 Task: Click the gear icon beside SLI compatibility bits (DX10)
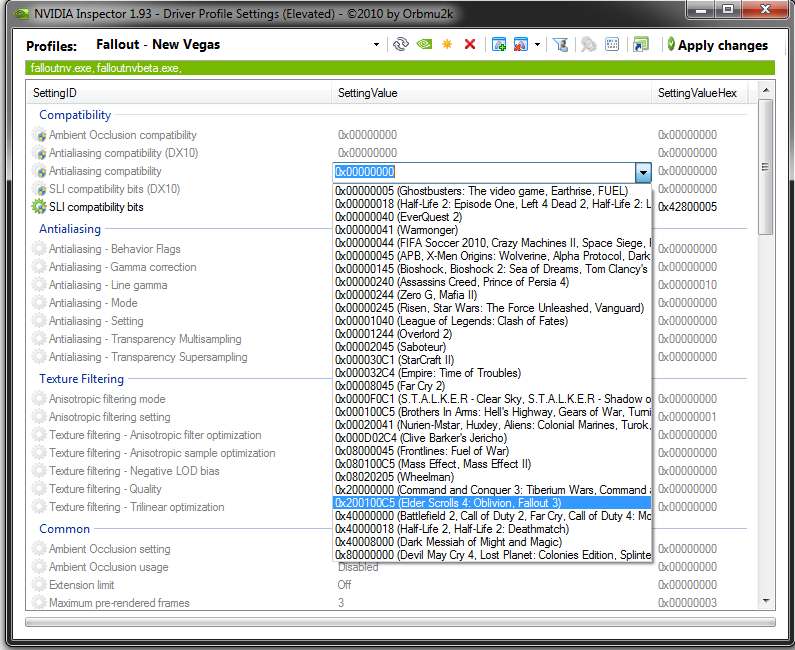click(x=39, y=189)
